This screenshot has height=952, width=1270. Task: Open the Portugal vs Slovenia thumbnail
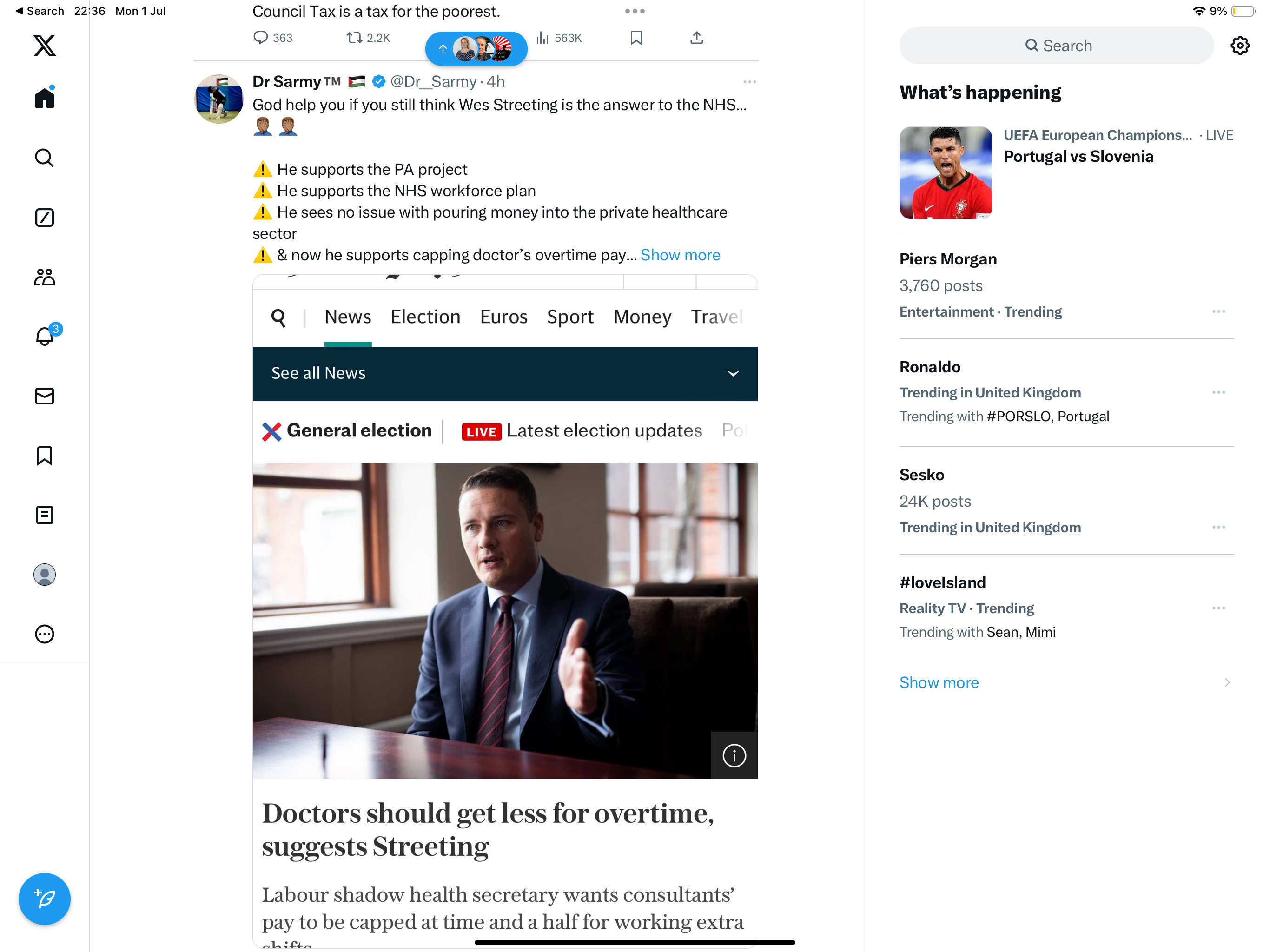(x=946, y=173)
